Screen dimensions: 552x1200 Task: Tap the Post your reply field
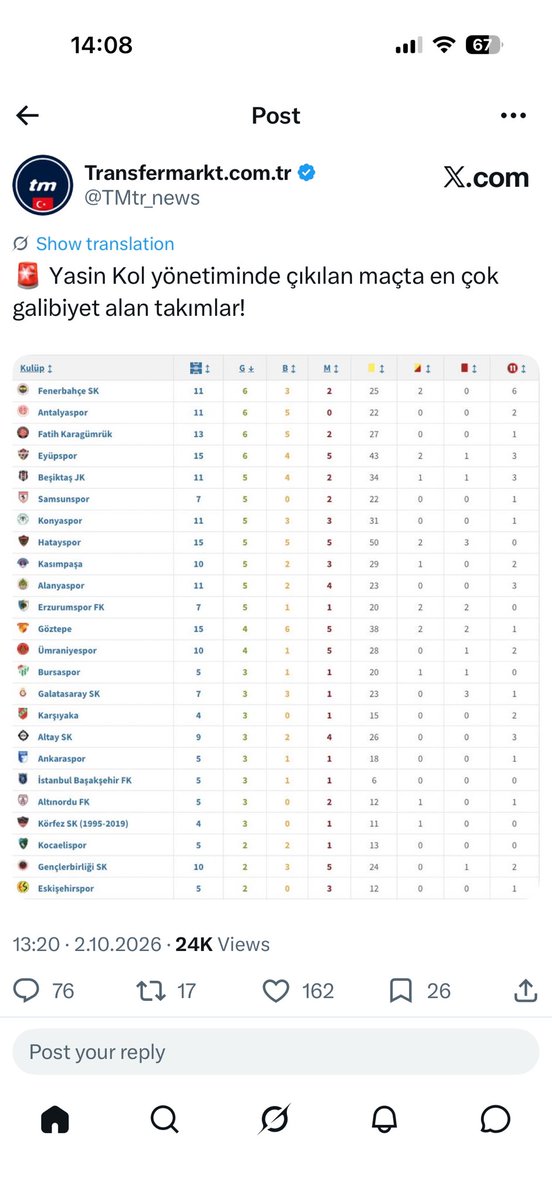[276, 1052]
